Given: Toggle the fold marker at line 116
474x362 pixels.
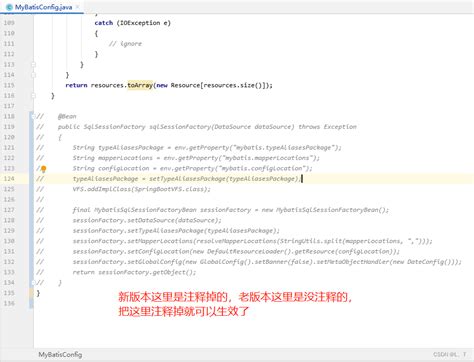Looking at the screenshot, I should [x=33, y=96].
